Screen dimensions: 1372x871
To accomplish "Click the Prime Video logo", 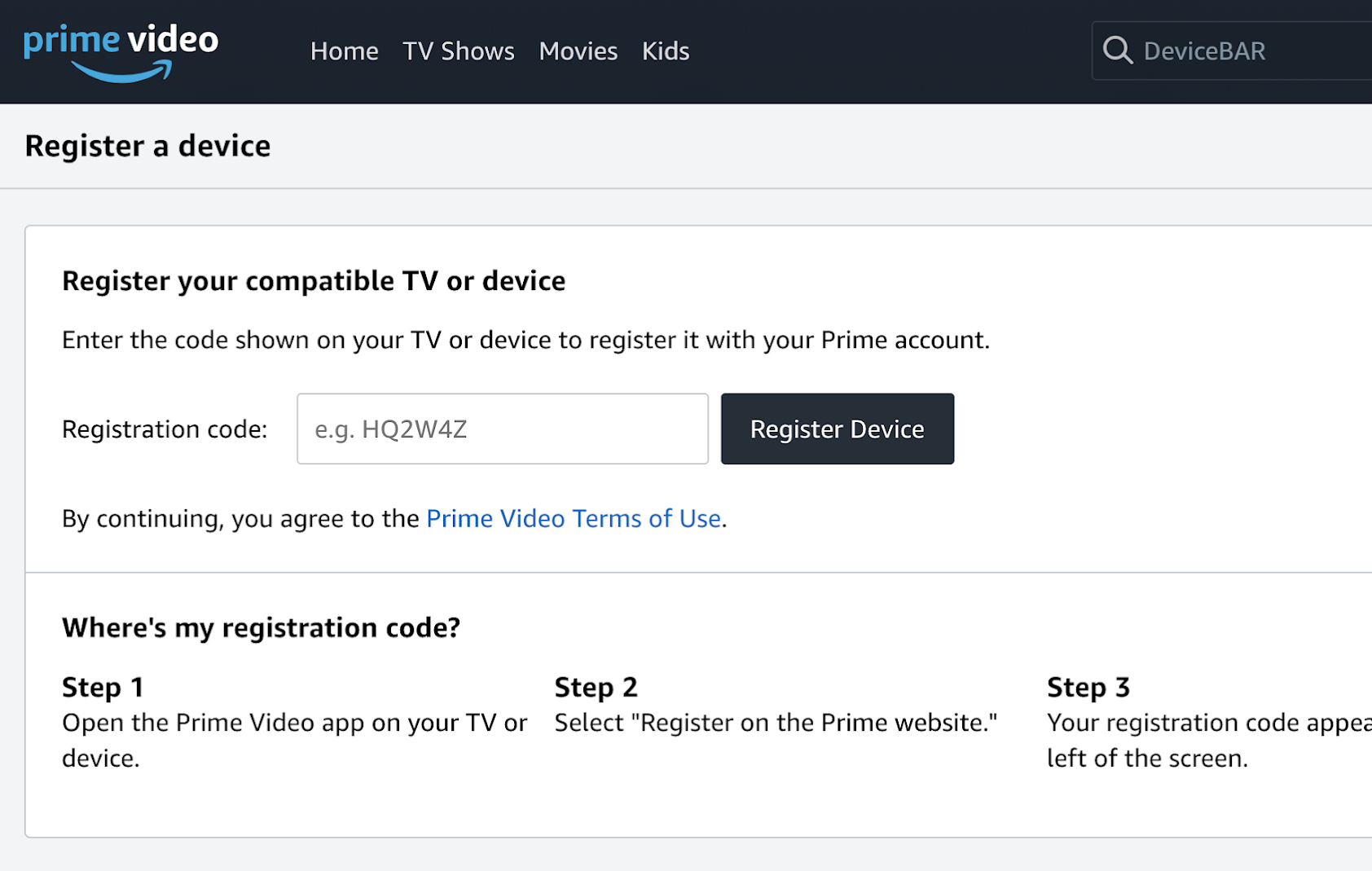I will tap(121, 51).
